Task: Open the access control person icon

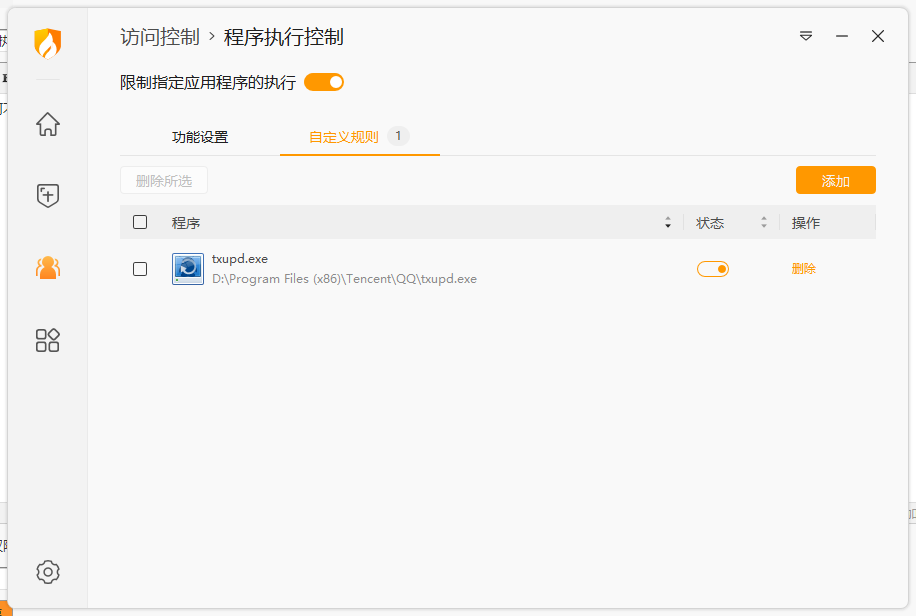Action: tap(47, 268)
